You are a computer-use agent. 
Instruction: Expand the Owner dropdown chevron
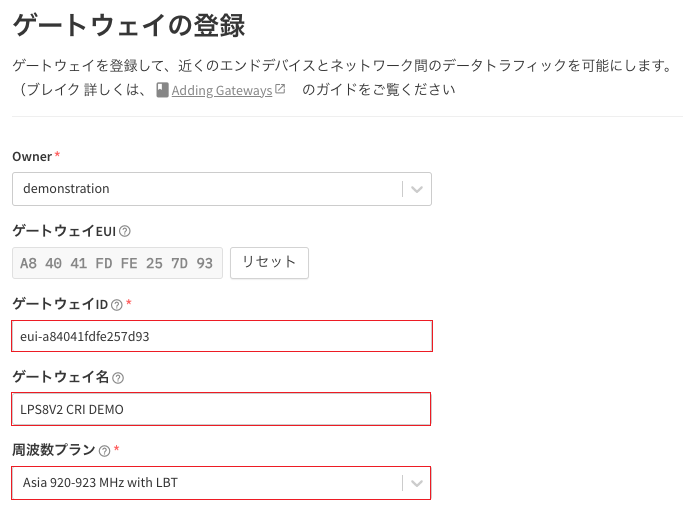click(x=417, y=190)
